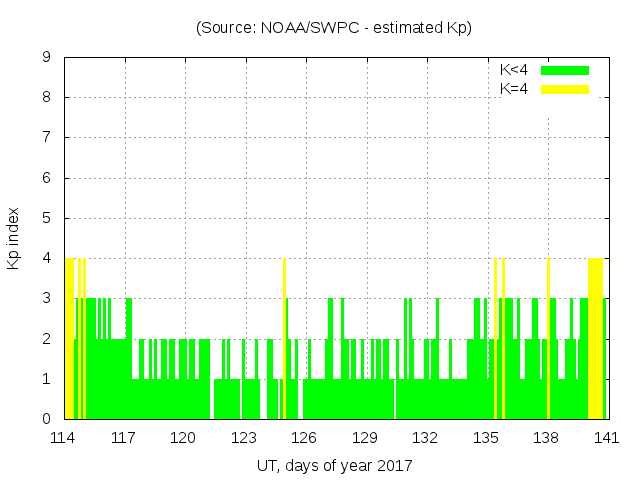Click the y-axis tick label 9
This screenshot has height=480, width=640.
coord(47,58)
